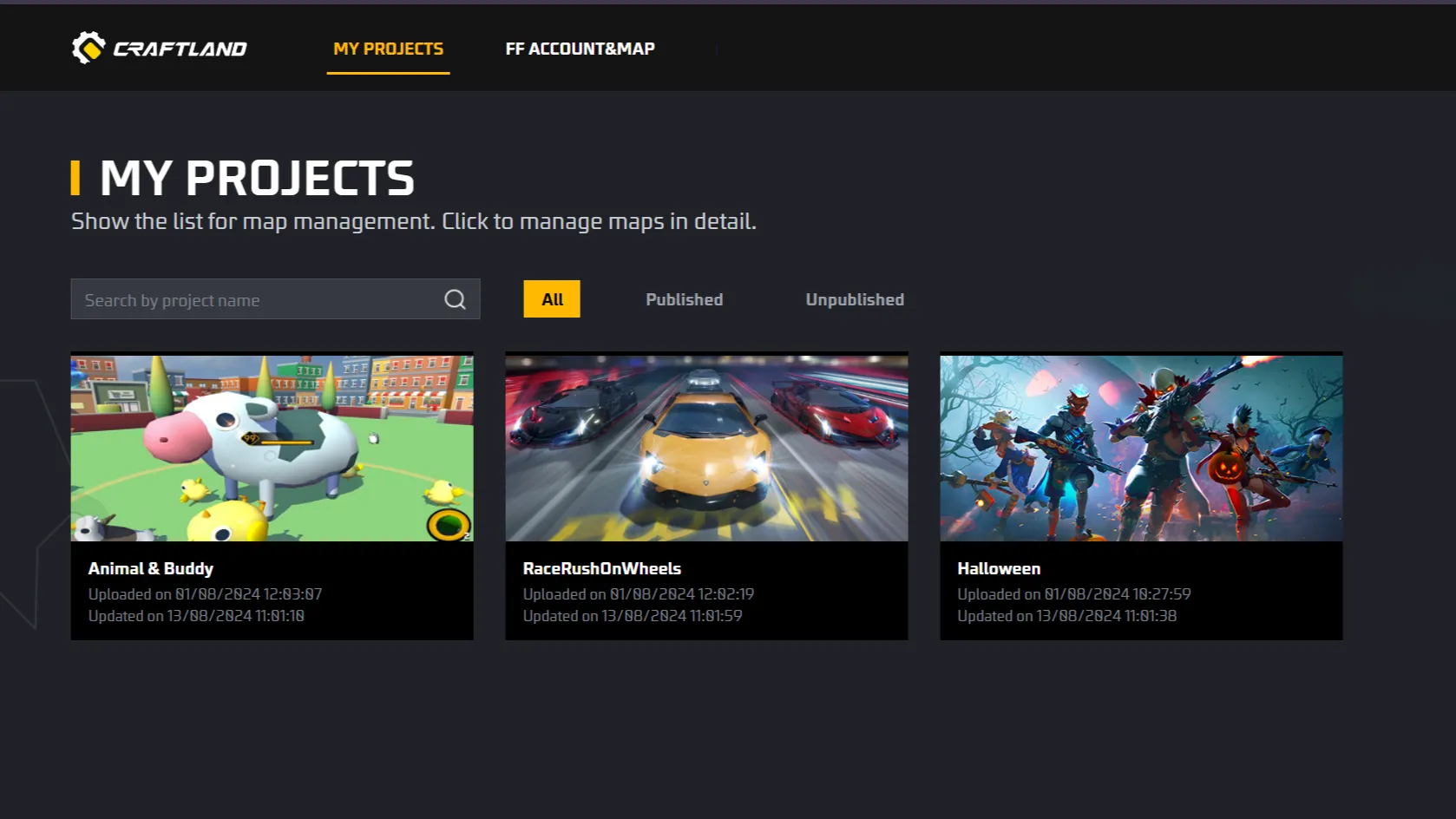This screenshot has height=819, width=1456.
Task: Click the CRAFTLAND wordmark in the header
Action: tap(180, 49)
